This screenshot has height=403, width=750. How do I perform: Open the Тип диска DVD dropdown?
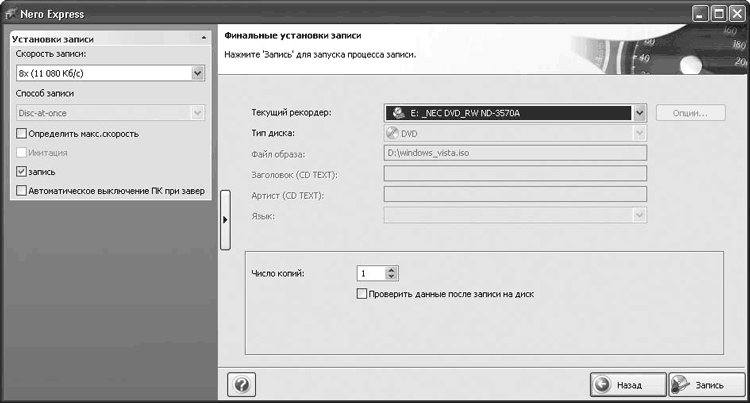tap(640, 133)
